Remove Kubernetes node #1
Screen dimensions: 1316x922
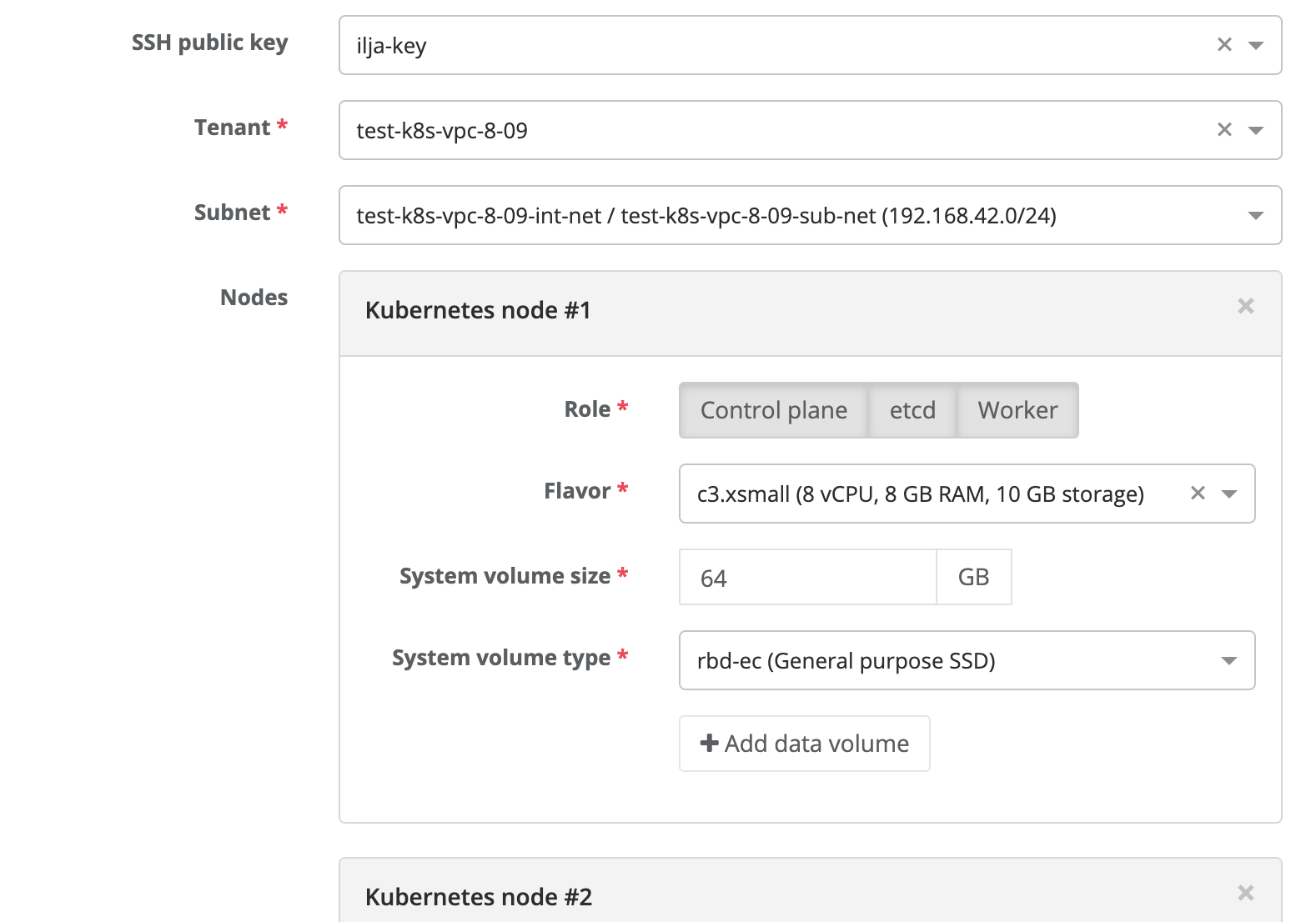1246,307
